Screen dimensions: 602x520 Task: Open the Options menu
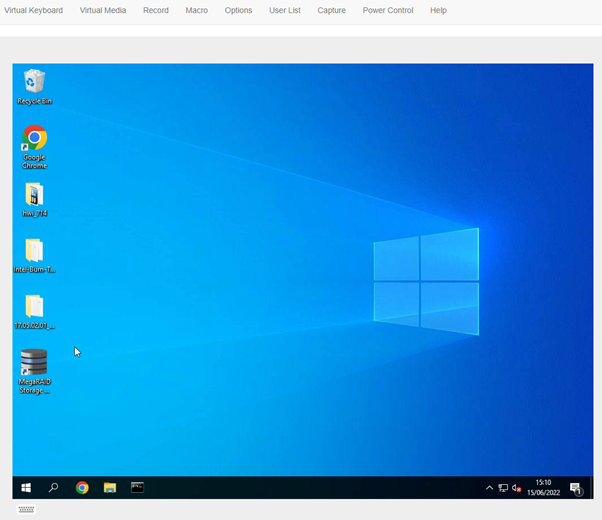tap(238, 10)
